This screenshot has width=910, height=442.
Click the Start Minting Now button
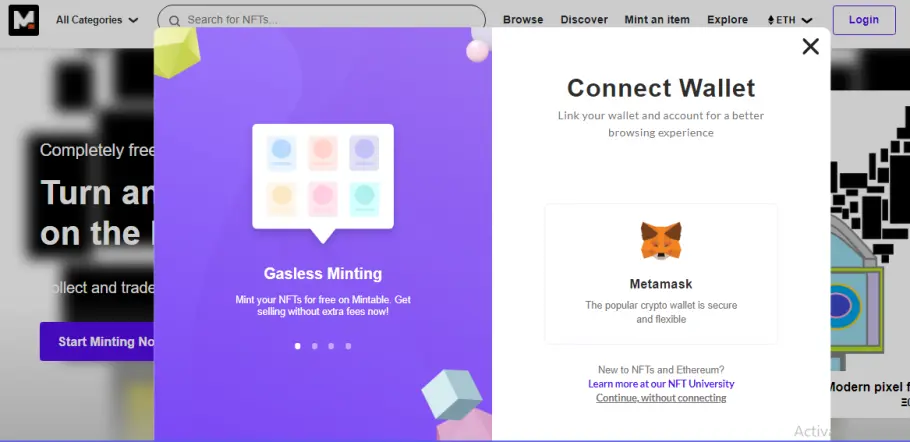pyautogui.click(x=97, y=342)
